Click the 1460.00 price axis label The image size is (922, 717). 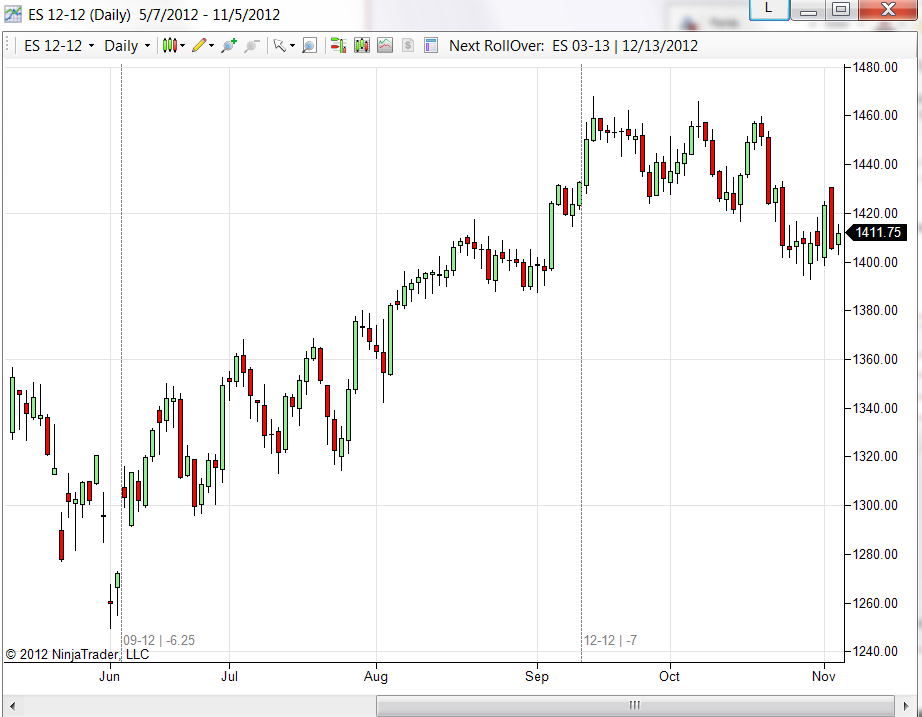pyautogui.click(x=875, y=115)
